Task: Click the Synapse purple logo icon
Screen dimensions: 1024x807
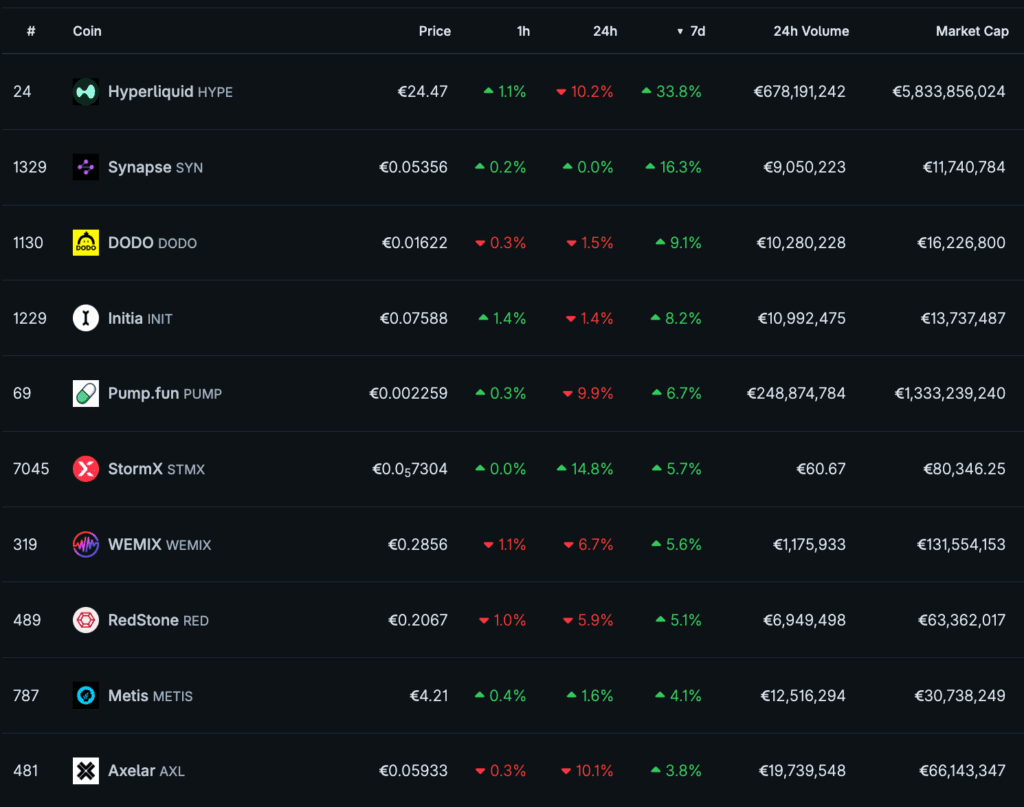Action: pyautogui.click(x=86, y=167)
